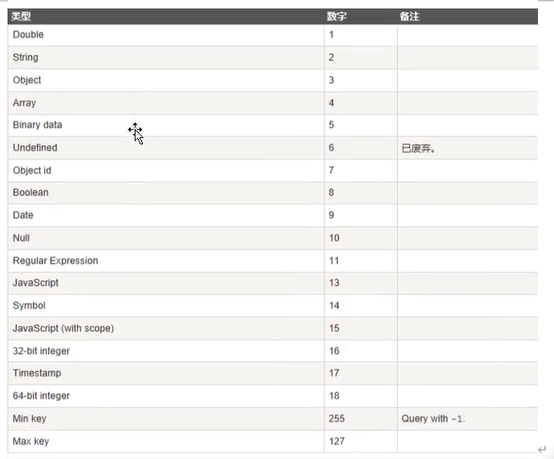Click the 数字 column header
This screenshot has height=459, width=554.
[x=337, y=16]
